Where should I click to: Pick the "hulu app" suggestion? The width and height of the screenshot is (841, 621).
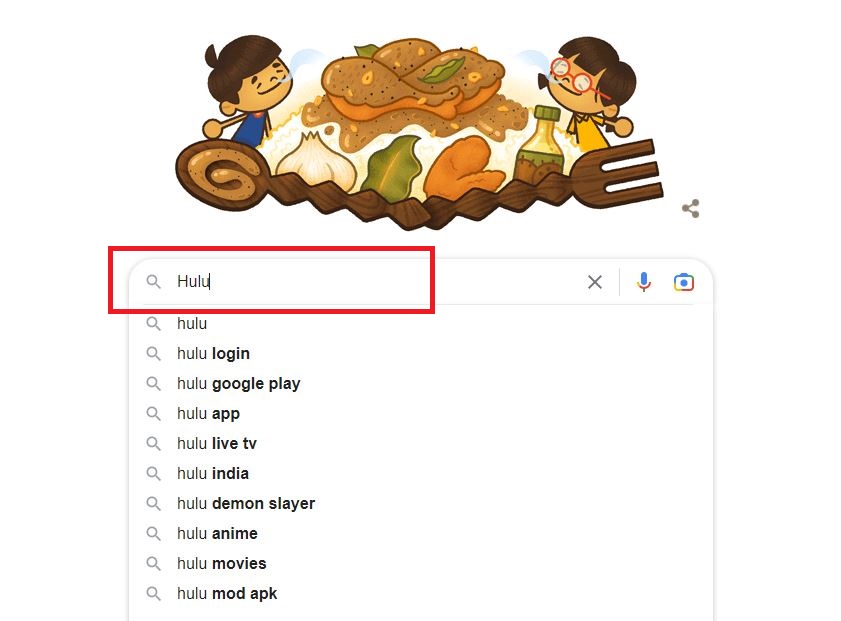[x=208, y=413]
